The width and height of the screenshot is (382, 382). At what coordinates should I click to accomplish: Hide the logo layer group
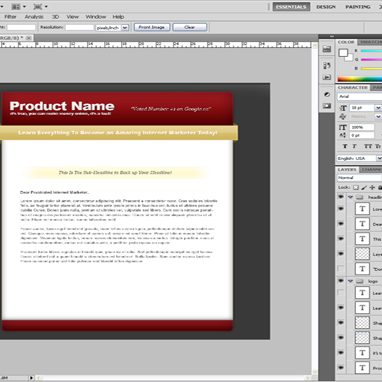click(x=341, y=281)
